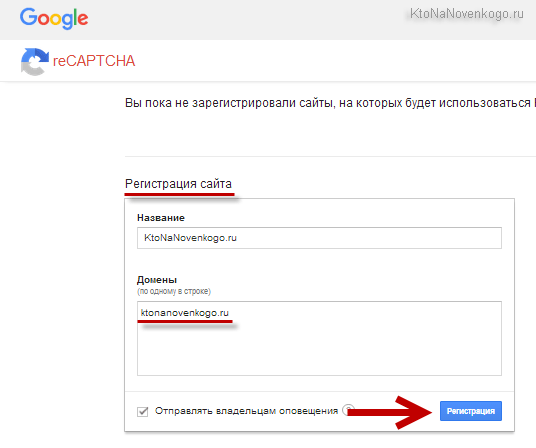Viewport: 536px width, 448px height.
Task: Click the 'Домены' field label
Action: click(157, 280)
